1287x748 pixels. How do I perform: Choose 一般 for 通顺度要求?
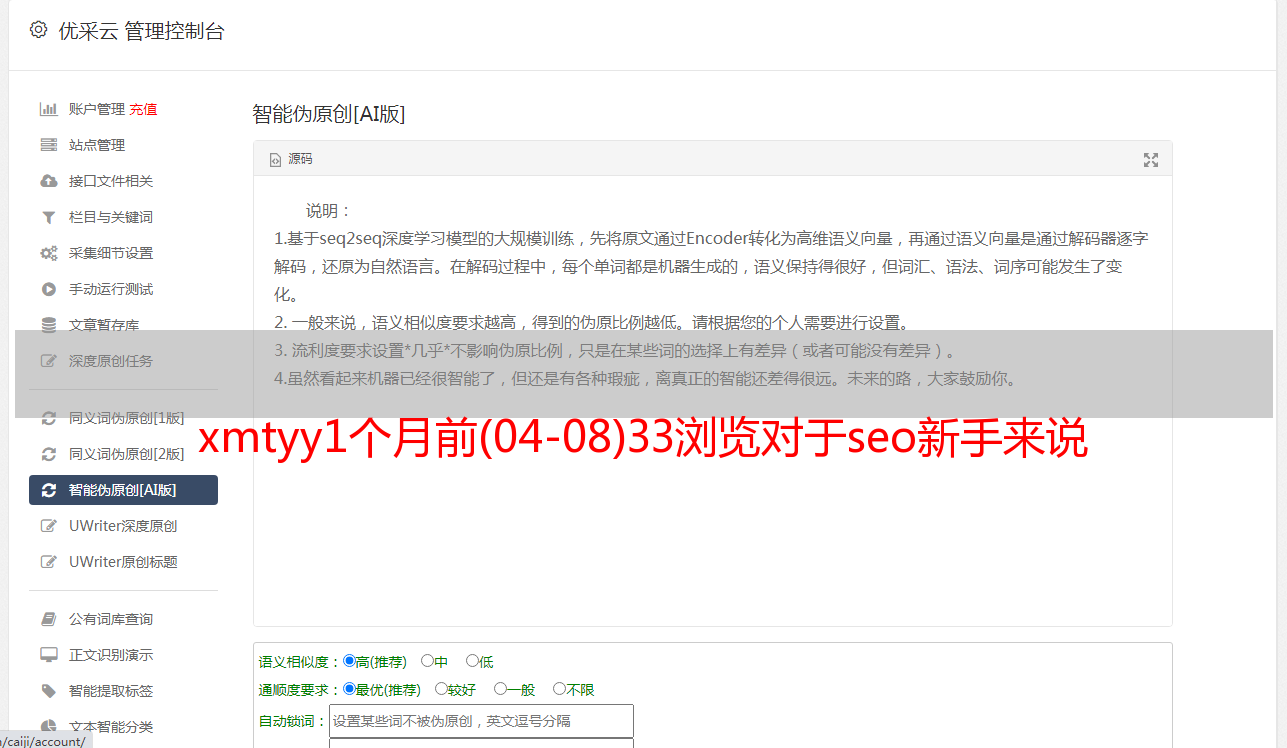pyautogui.click(x=500, y=689)
